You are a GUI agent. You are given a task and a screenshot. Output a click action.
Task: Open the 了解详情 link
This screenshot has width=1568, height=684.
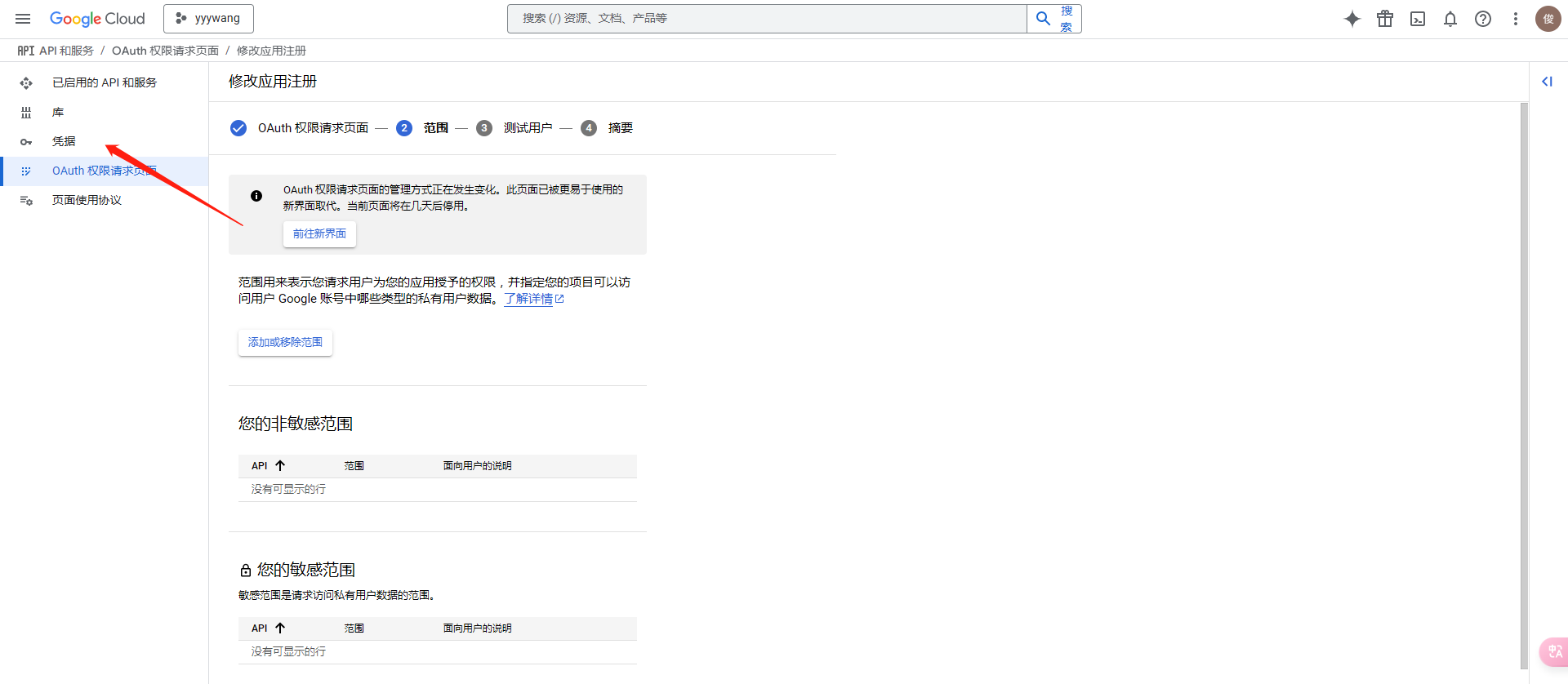click(x=529, y=299)
